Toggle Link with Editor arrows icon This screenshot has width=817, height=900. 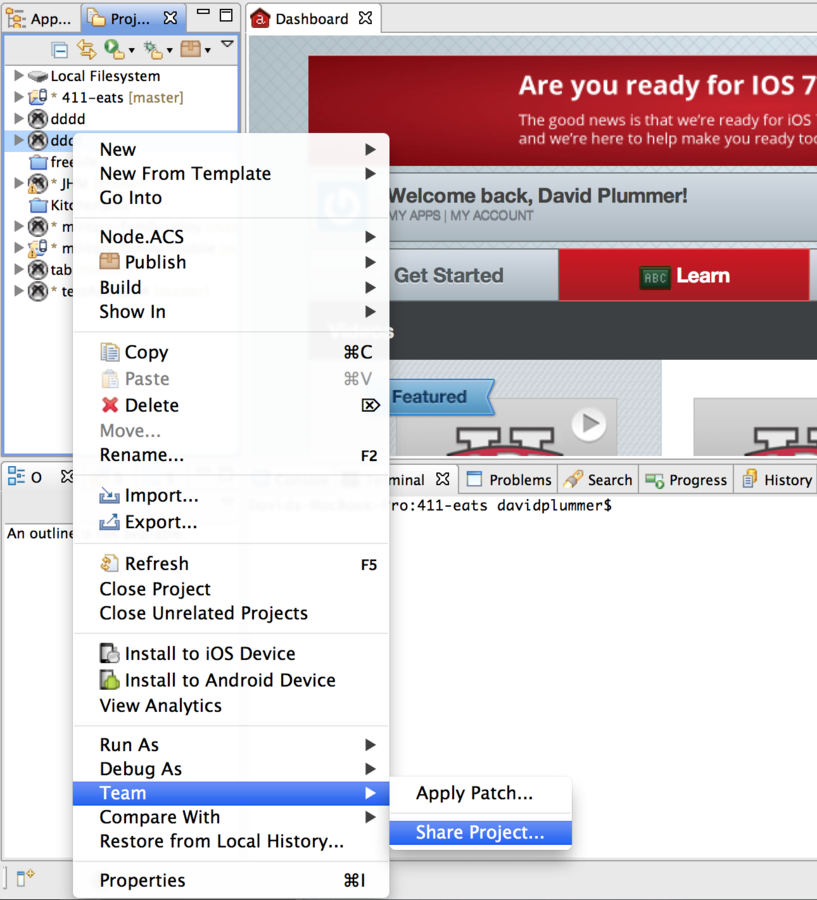87,49
